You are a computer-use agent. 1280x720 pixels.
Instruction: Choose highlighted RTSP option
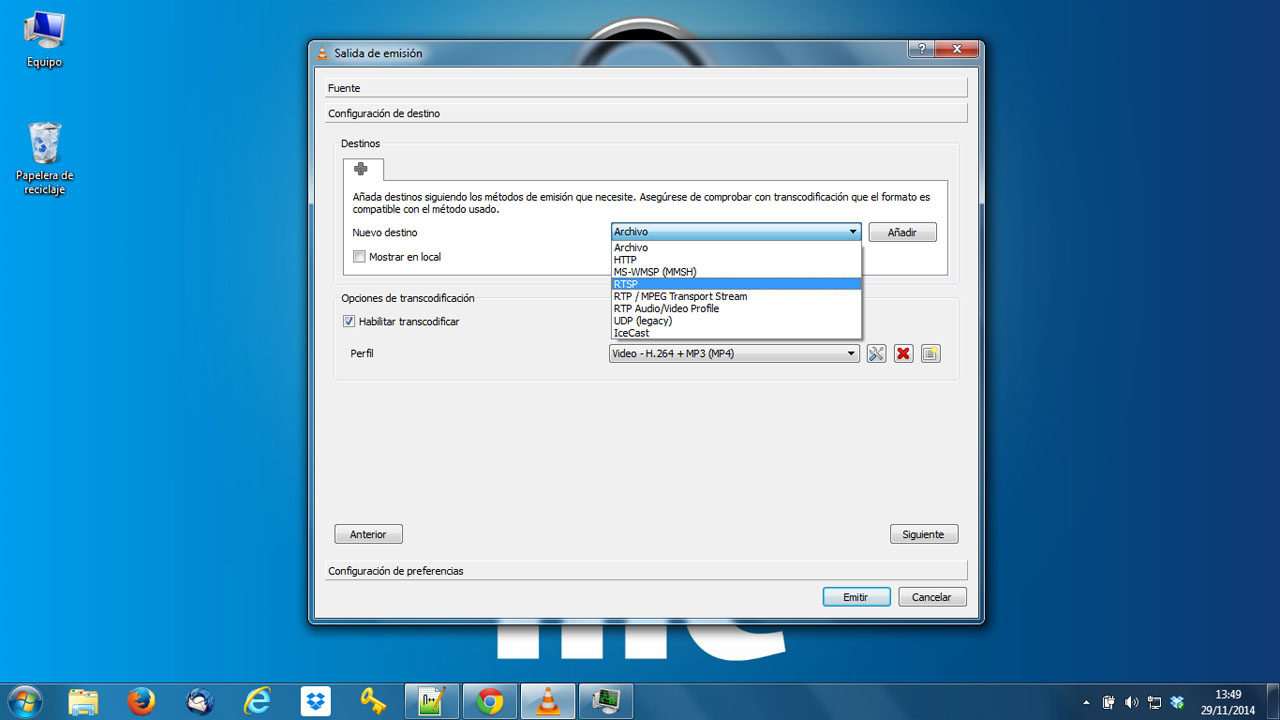[x=736, y=284]
